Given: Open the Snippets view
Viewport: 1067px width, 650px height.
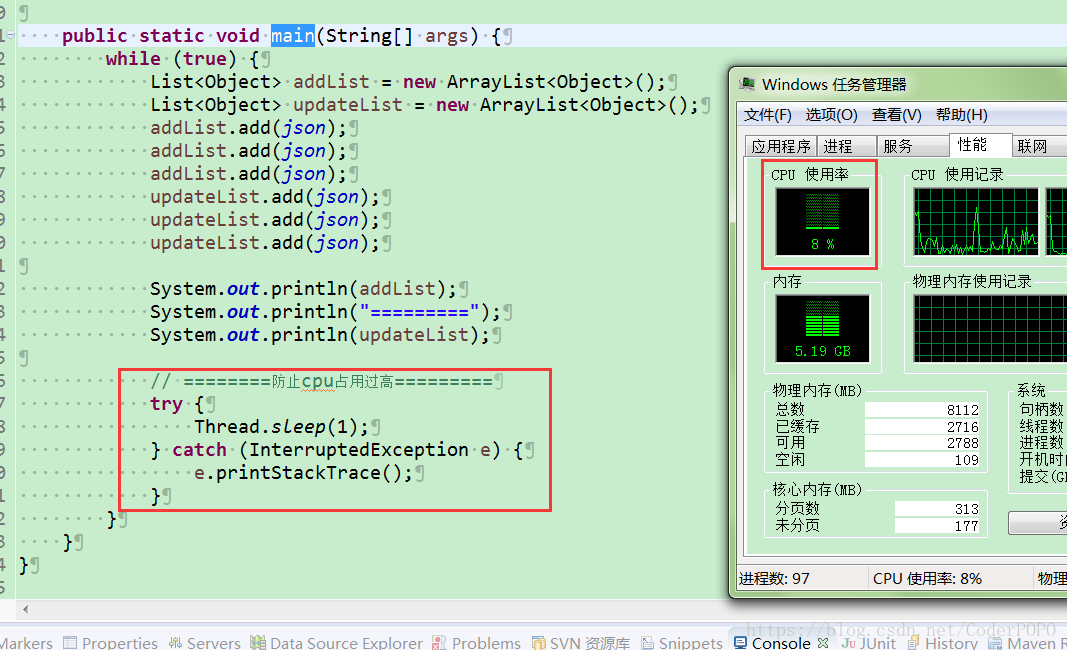Looking at the screenshot, I should [x=693, y=642].
